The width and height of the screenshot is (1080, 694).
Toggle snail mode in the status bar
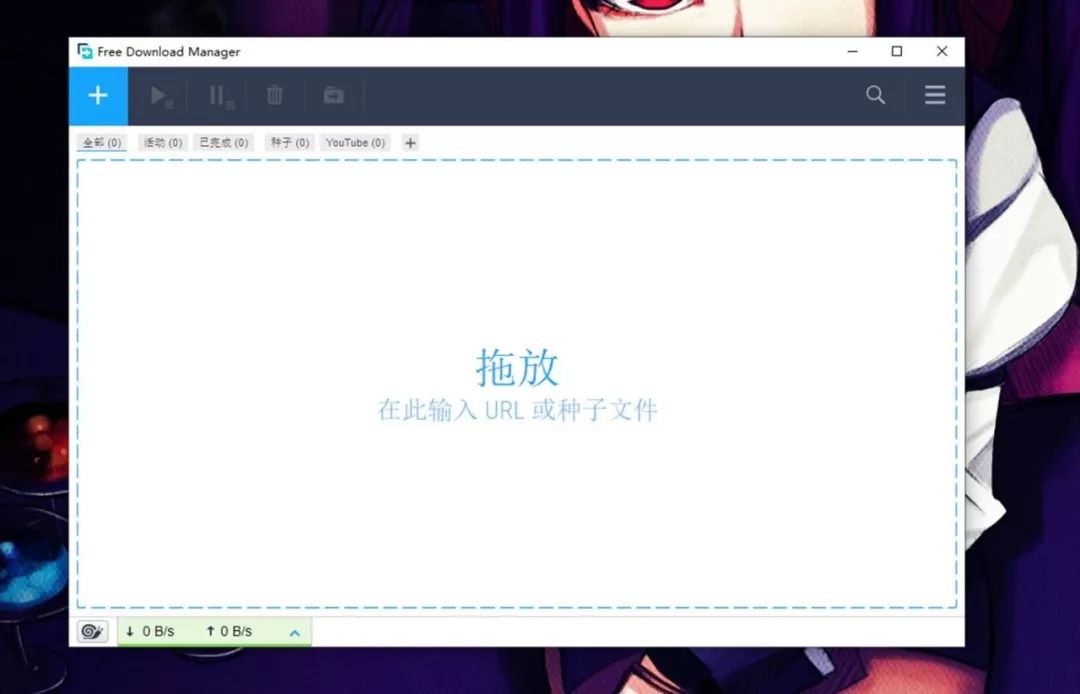93,632
